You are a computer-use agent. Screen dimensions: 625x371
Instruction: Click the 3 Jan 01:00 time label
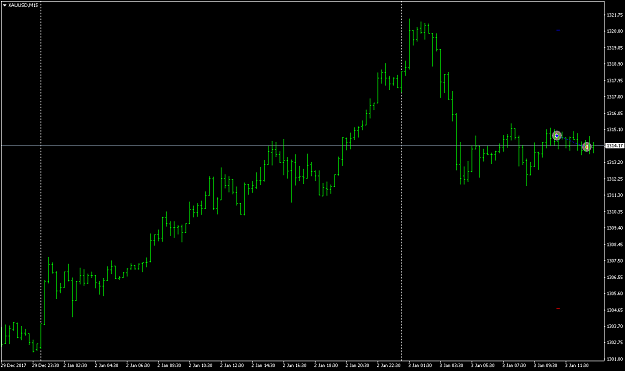click(x=420, y=365)
